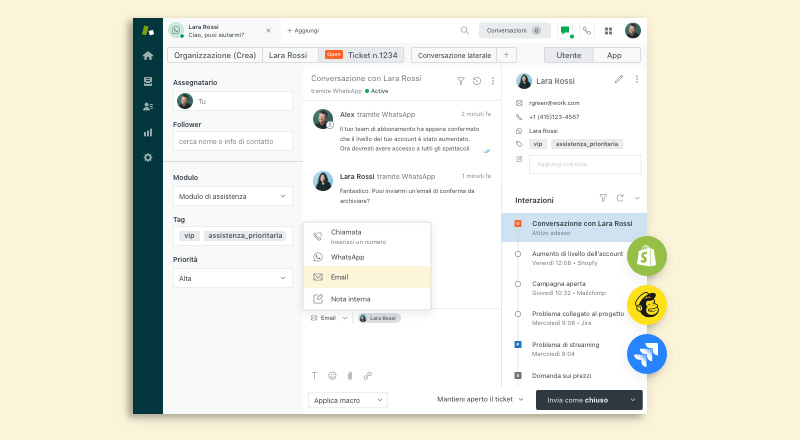
Task: Open Domanda sui prezzi interaction
Action: coord(561,376)
